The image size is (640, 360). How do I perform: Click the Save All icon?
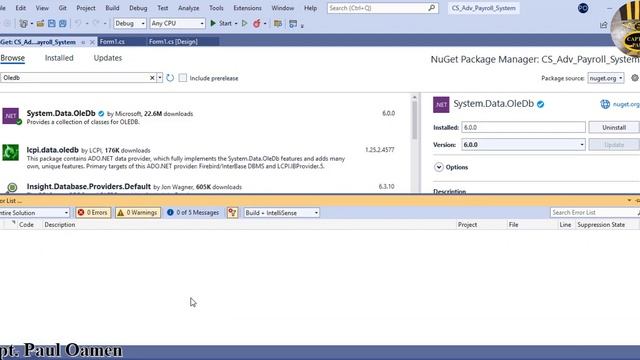coord(62,24)
